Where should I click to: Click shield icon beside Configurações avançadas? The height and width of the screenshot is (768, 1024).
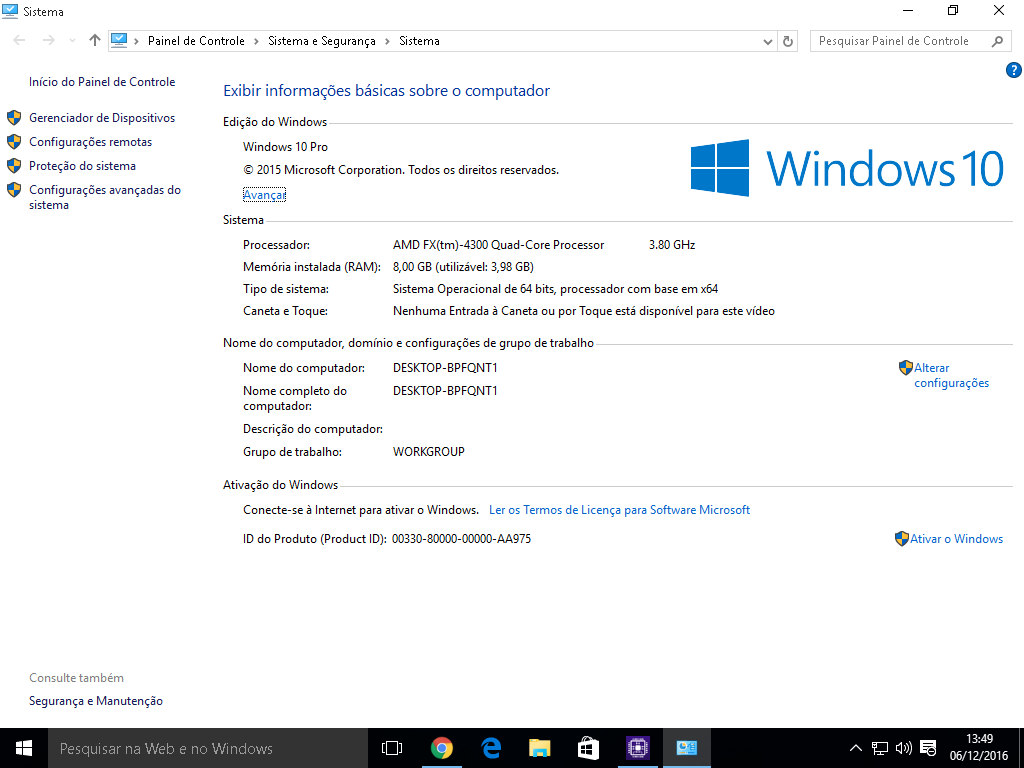coord(14,190)
